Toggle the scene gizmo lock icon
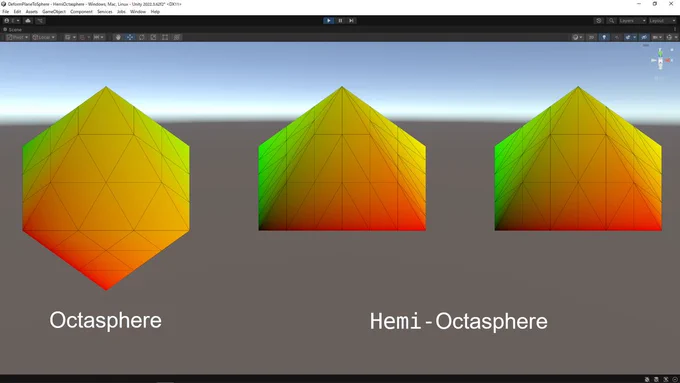 pyautogui.click(x=672, y=50)
